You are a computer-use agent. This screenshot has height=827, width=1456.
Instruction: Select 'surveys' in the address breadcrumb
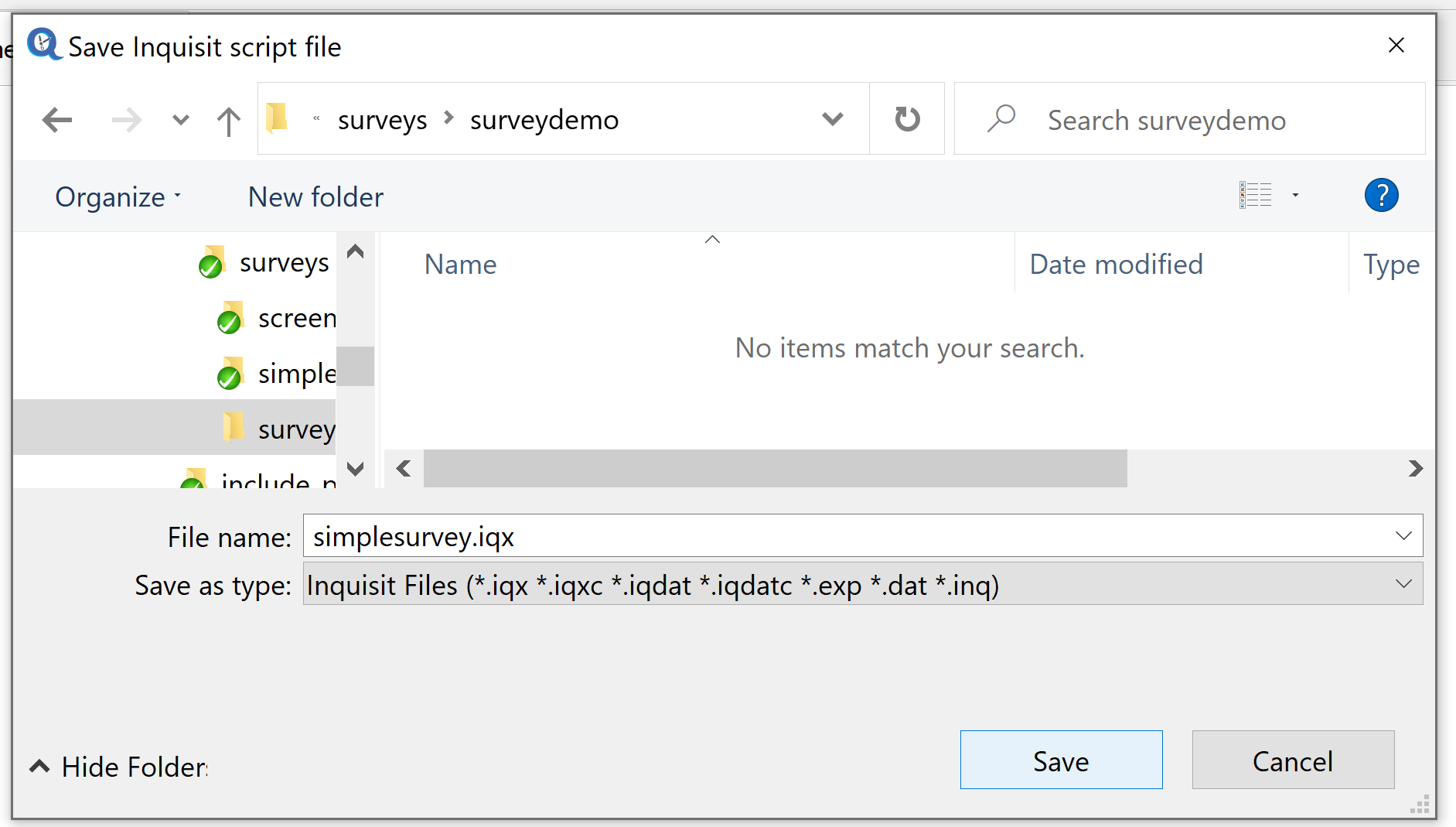point(382,120)
